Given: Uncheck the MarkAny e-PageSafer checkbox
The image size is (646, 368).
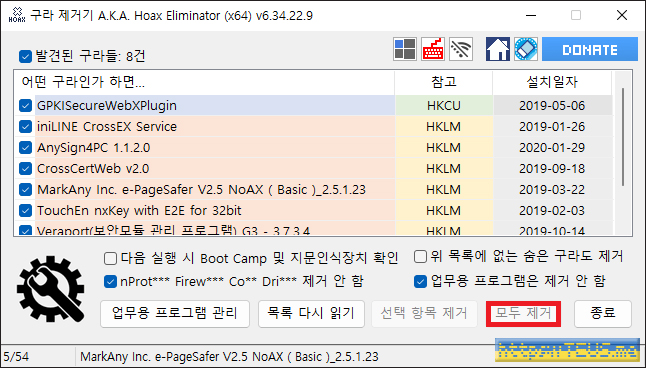Looking at the screenshot, I should click(25, 190).
